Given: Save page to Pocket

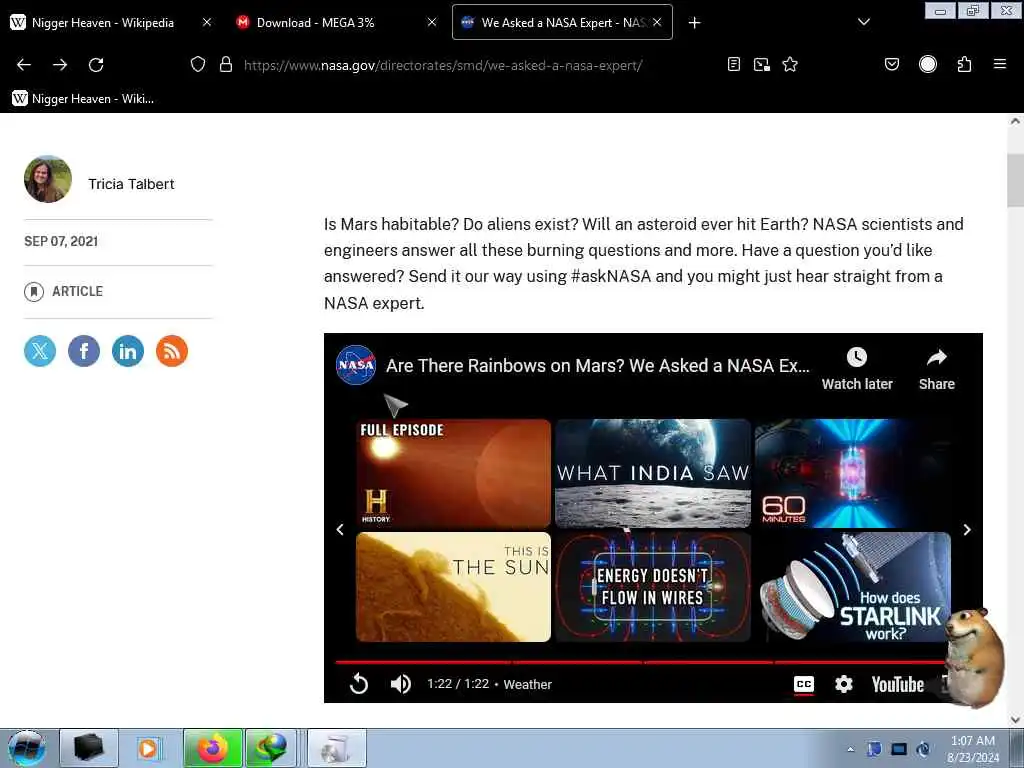Looking at the screenshot, I should (892, 65).
